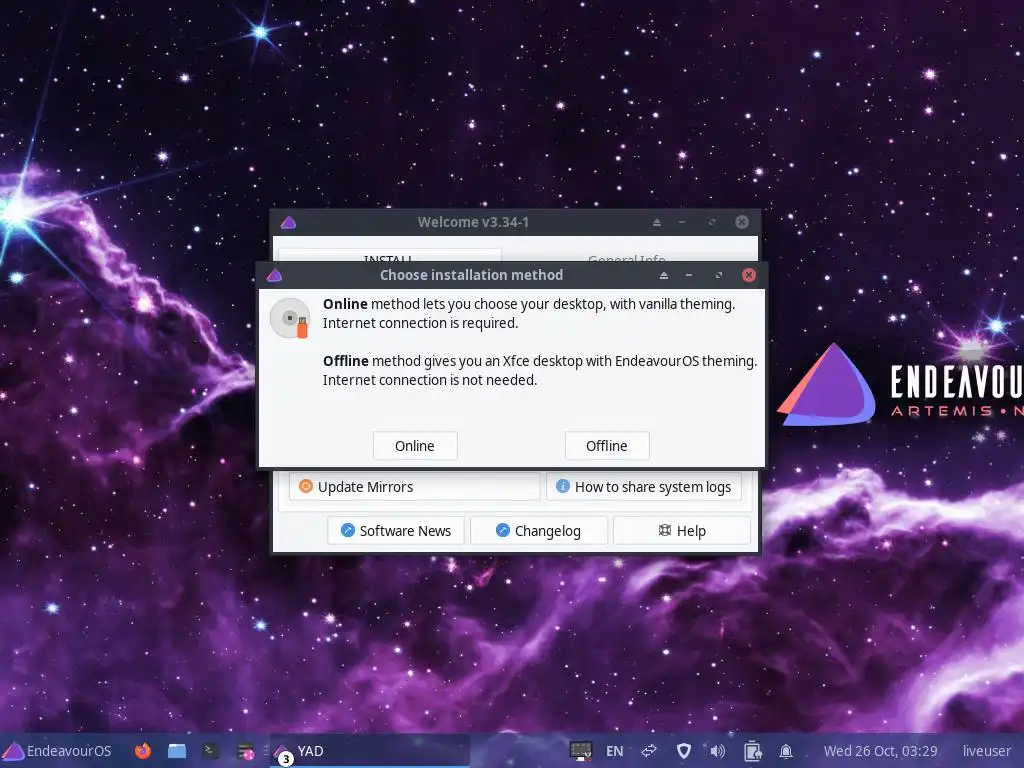Click the shade arrow in Welcome window titlebar
The image size is (1024, 768).
click(657, 222)
